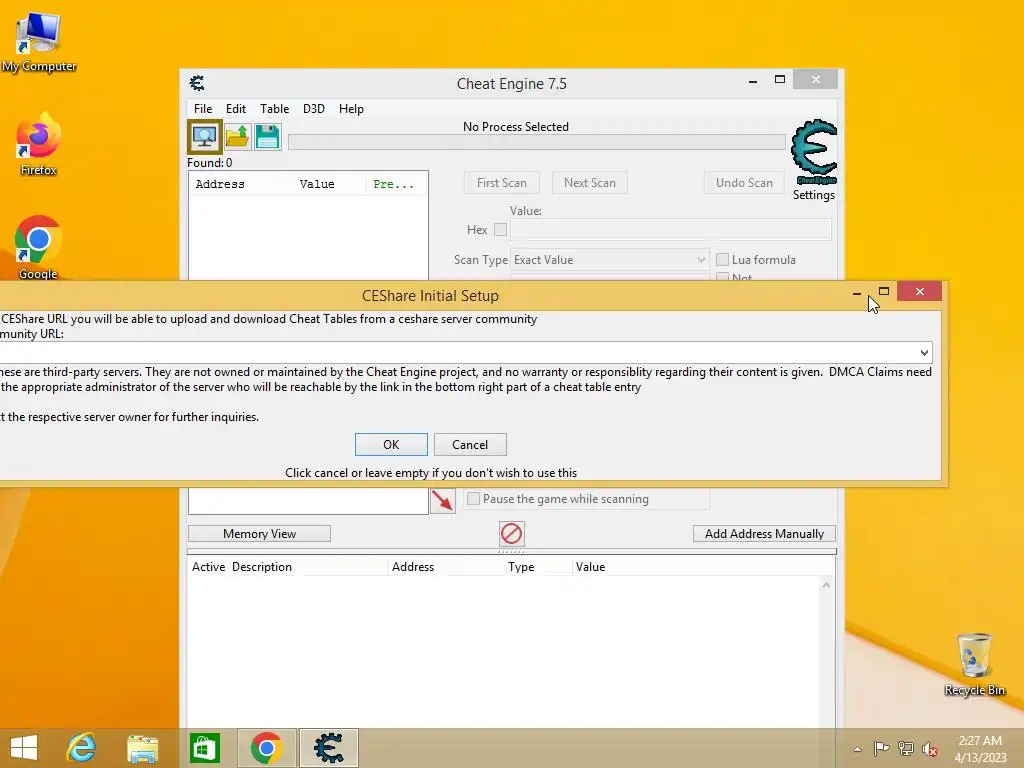Open Action Center flag icon
Viewport: 1024px width, 768px height.
(881, 748)
